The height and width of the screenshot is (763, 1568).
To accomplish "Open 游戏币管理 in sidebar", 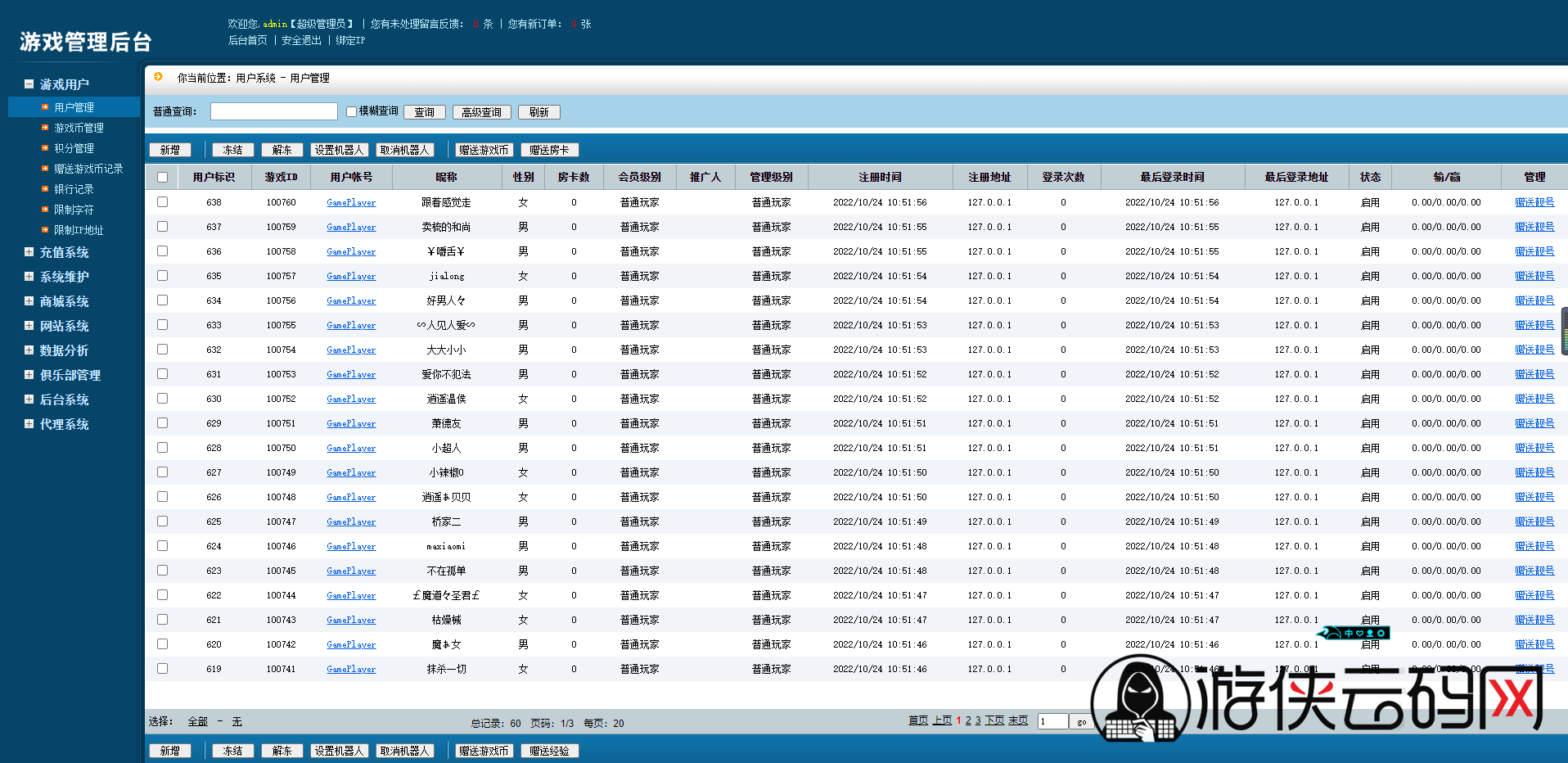I will (79, 128).
